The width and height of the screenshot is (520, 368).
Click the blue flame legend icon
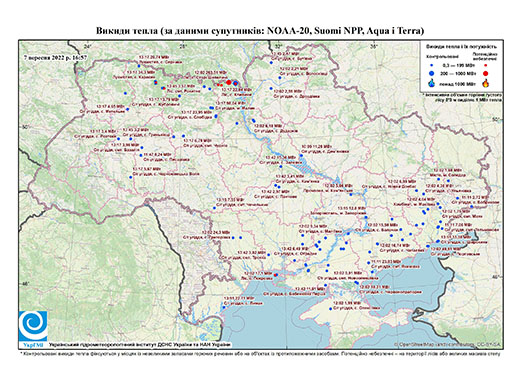[432, 83]
